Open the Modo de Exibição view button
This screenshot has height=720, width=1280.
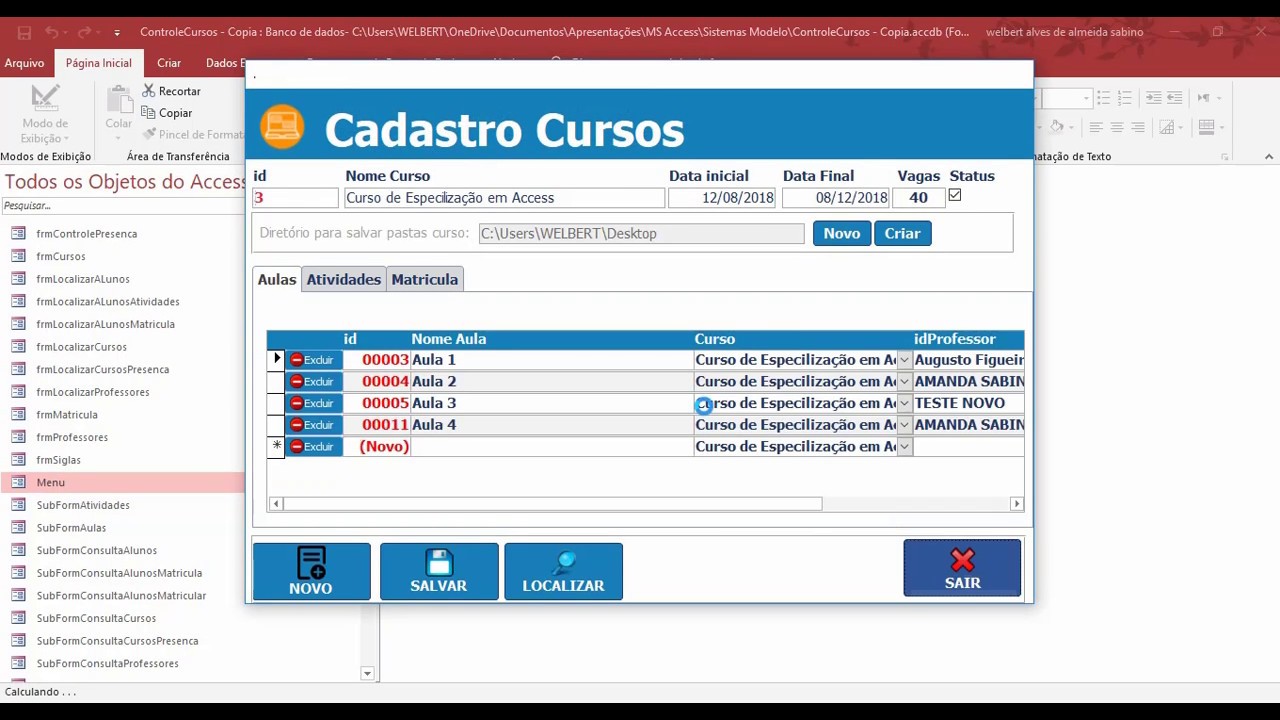tap(45, 114)
